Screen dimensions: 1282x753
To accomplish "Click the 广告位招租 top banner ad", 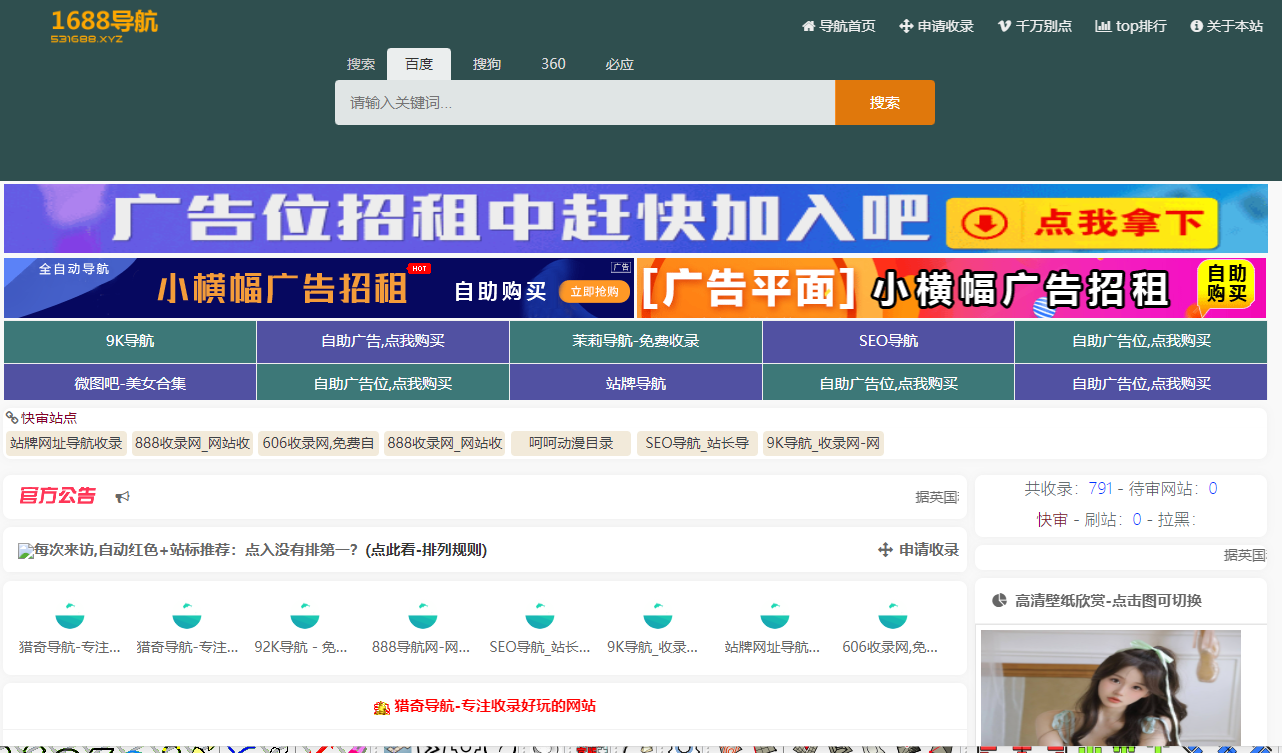I will 635,218.
